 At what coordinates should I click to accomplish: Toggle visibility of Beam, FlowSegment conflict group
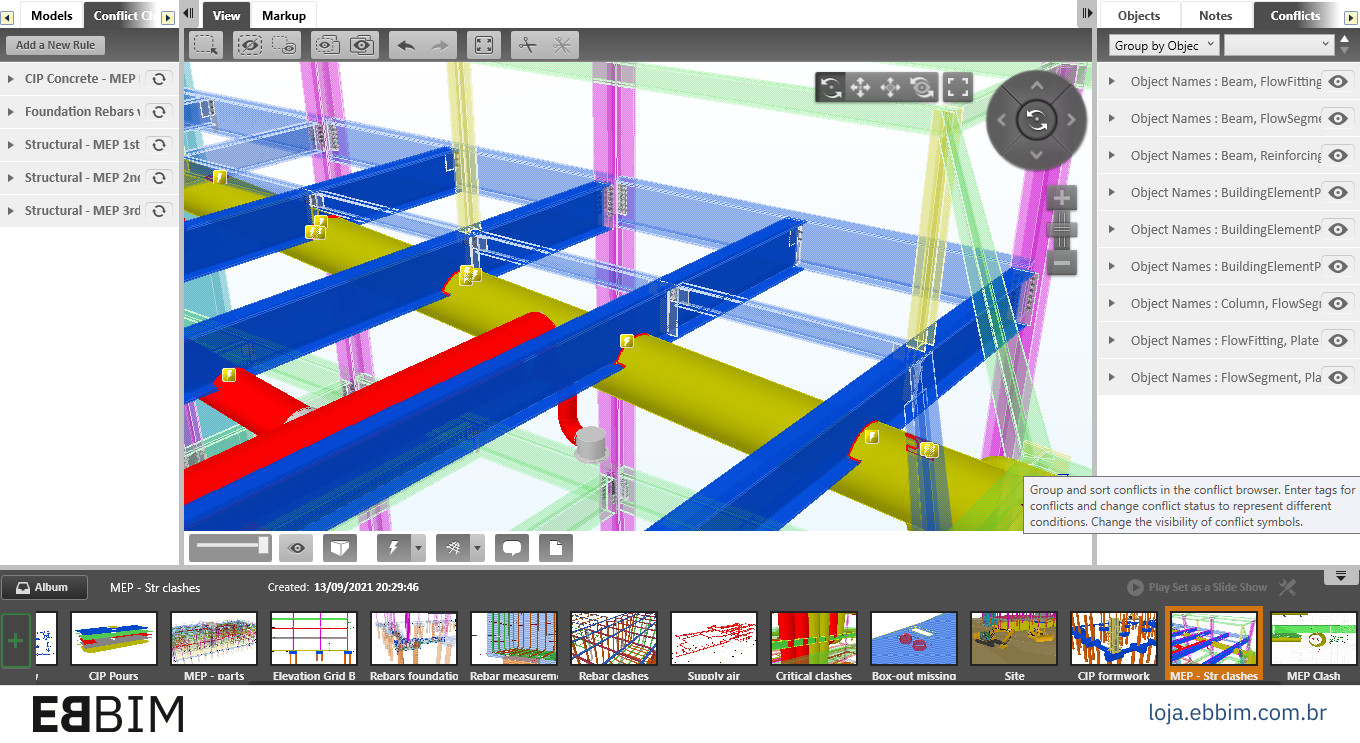click(1339, 119)
